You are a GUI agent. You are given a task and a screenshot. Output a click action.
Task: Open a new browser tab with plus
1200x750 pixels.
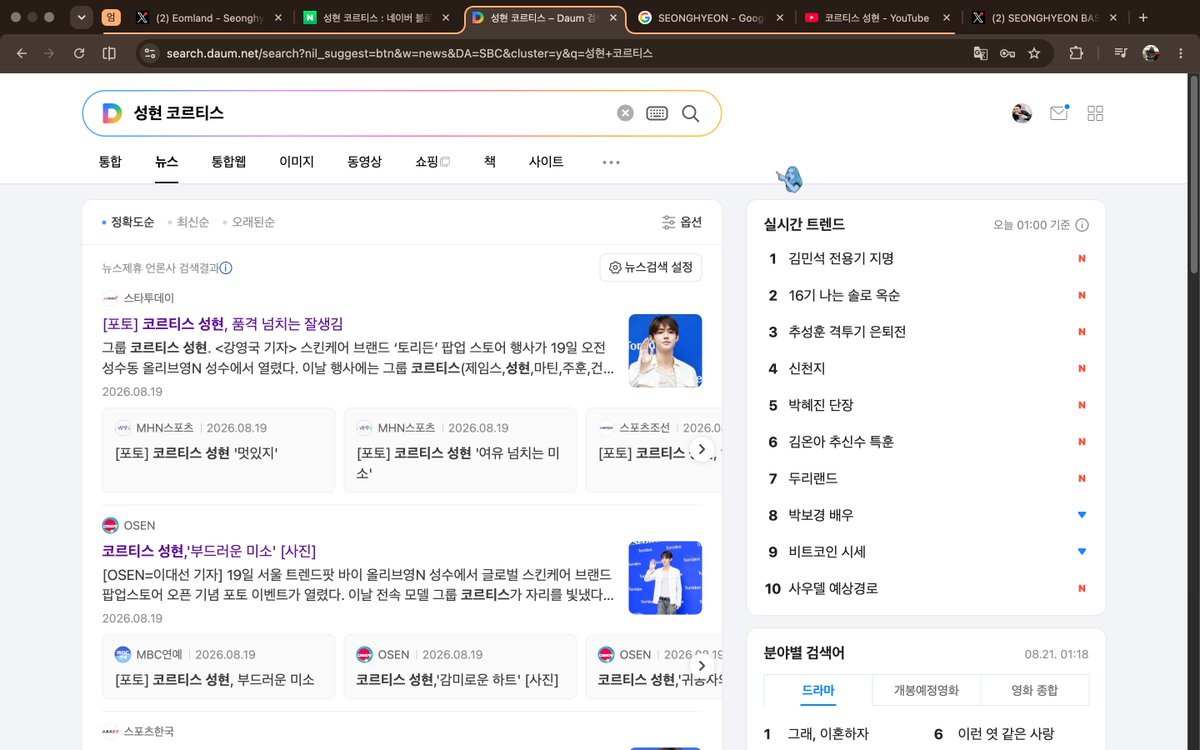[1144, 17]
